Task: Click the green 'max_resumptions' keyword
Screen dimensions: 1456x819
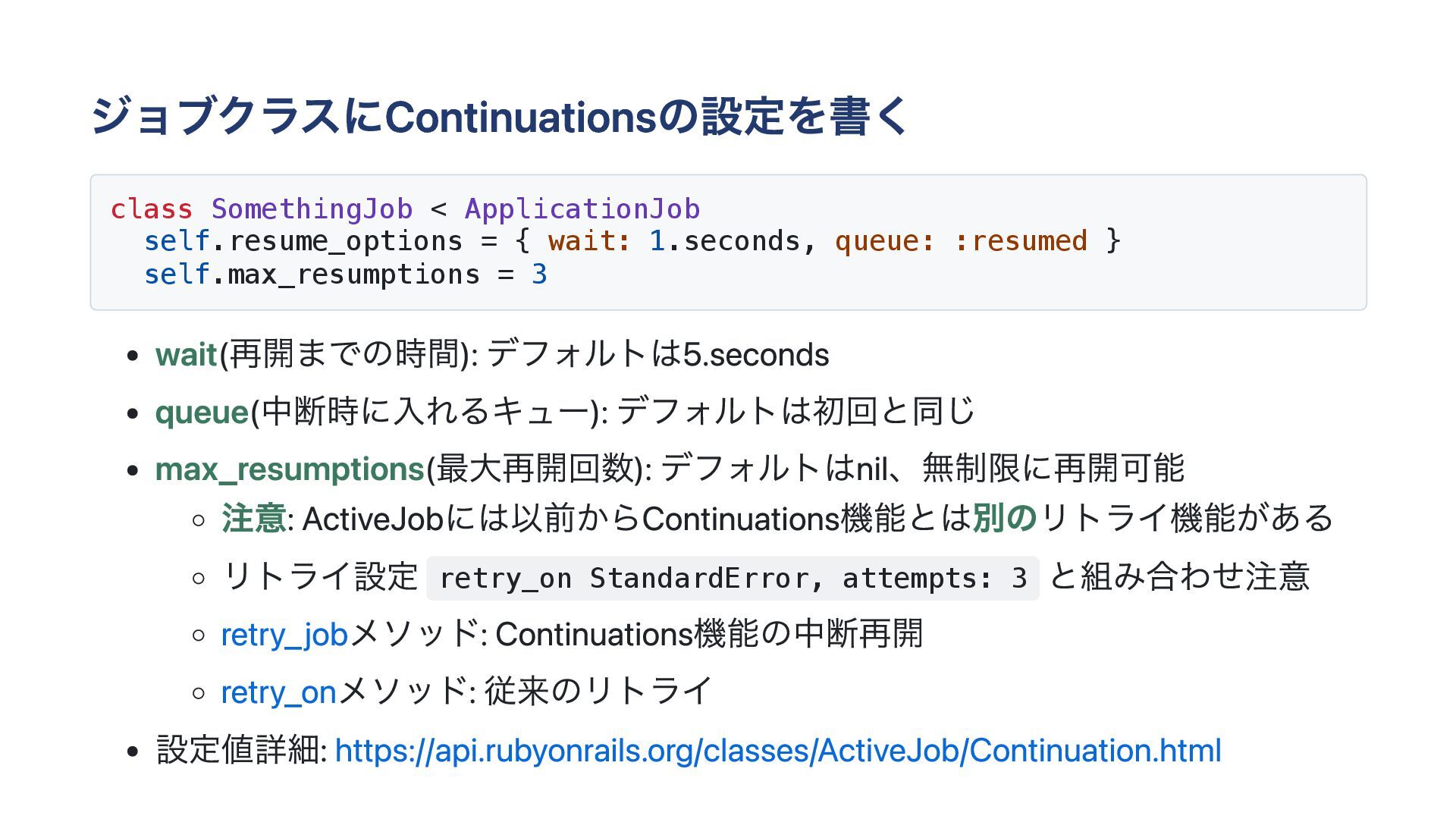Action: pos(289,469)
